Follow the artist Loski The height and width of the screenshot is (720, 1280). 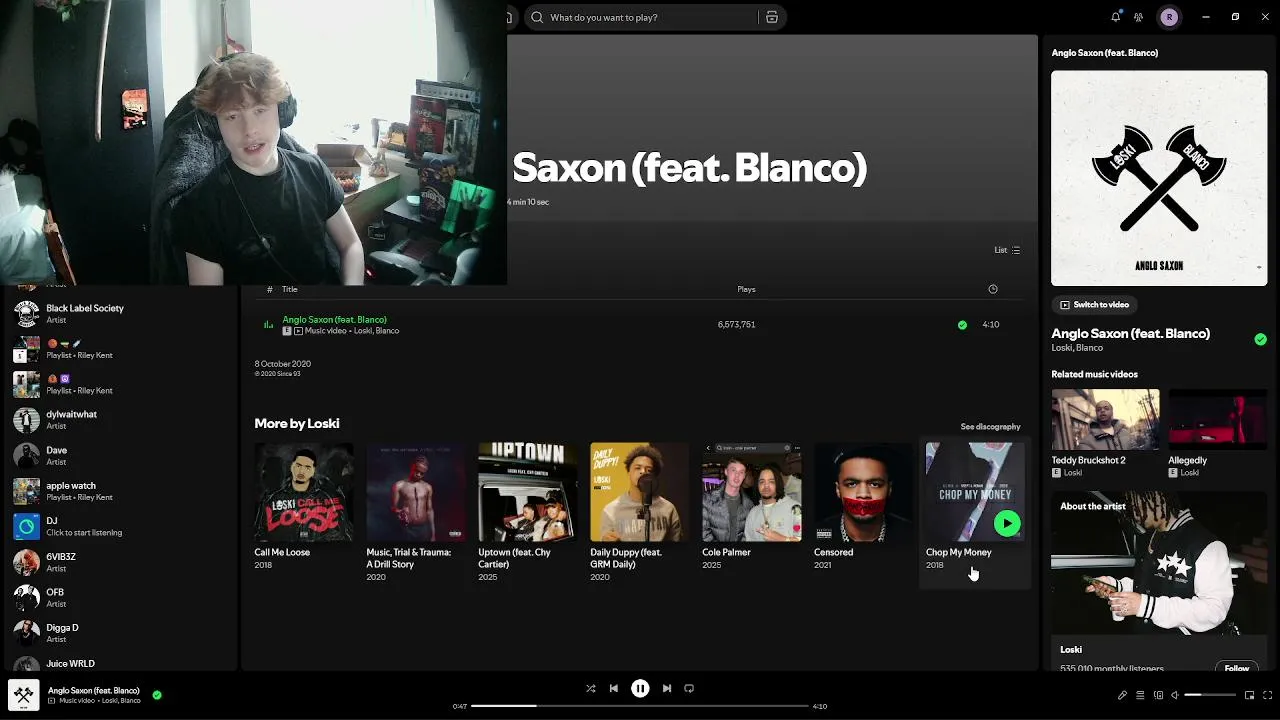click(x=1237, y=667)
